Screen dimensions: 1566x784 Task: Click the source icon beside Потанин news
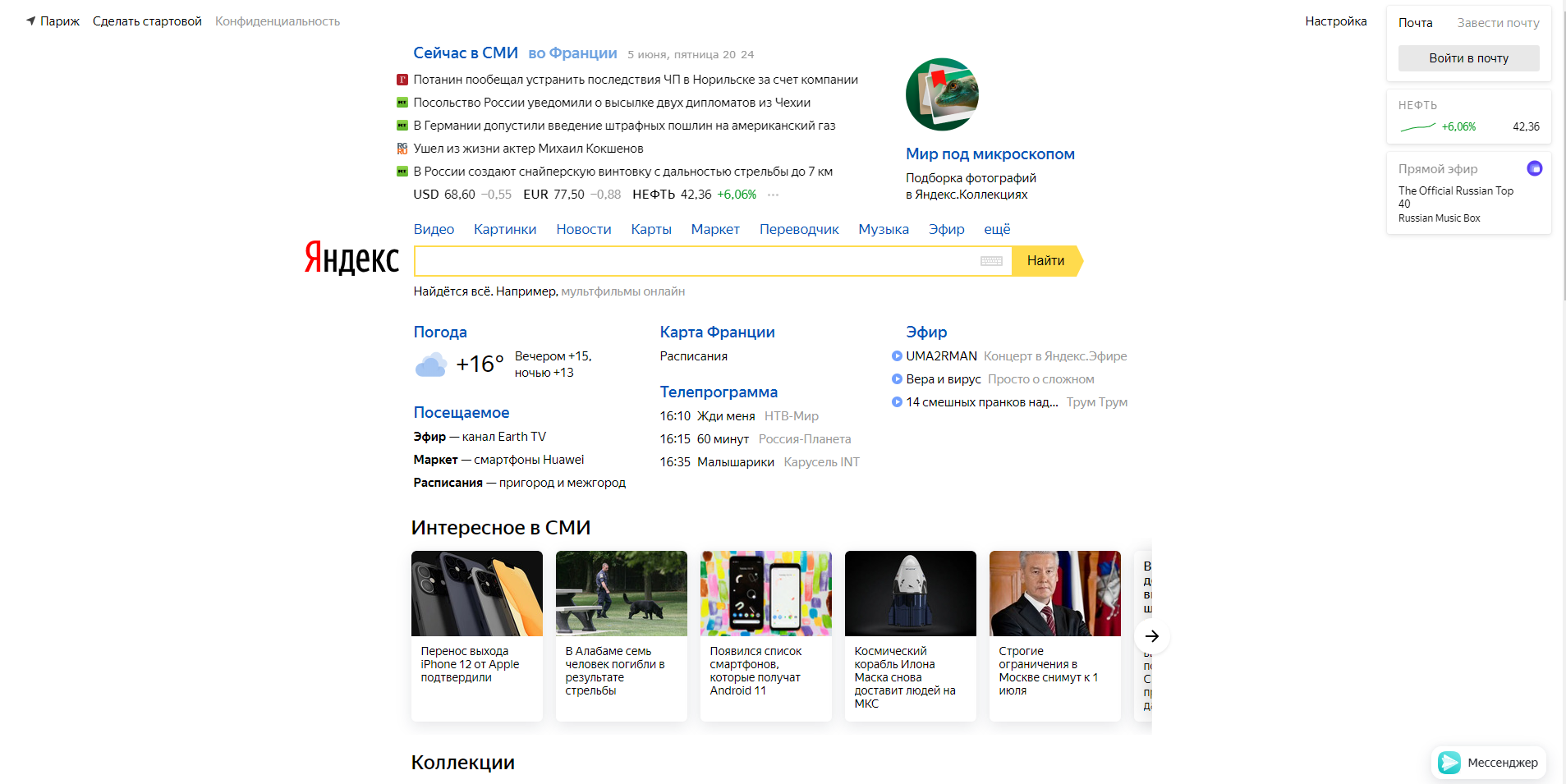pyautogui.click(x=402, y=80)
